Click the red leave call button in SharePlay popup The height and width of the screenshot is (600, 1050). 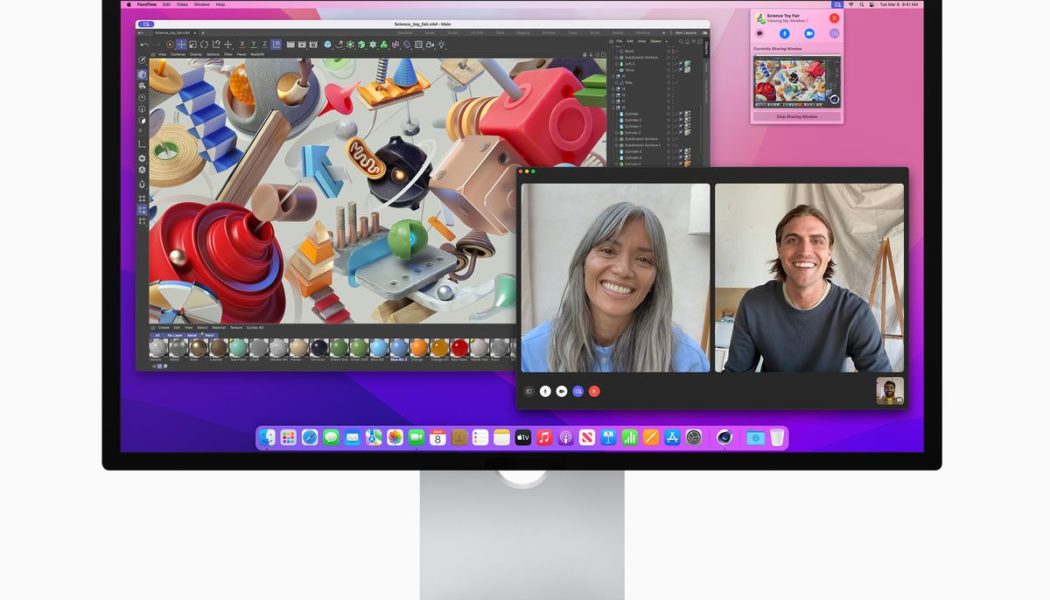pyautogui.click(x=835, y=18)
